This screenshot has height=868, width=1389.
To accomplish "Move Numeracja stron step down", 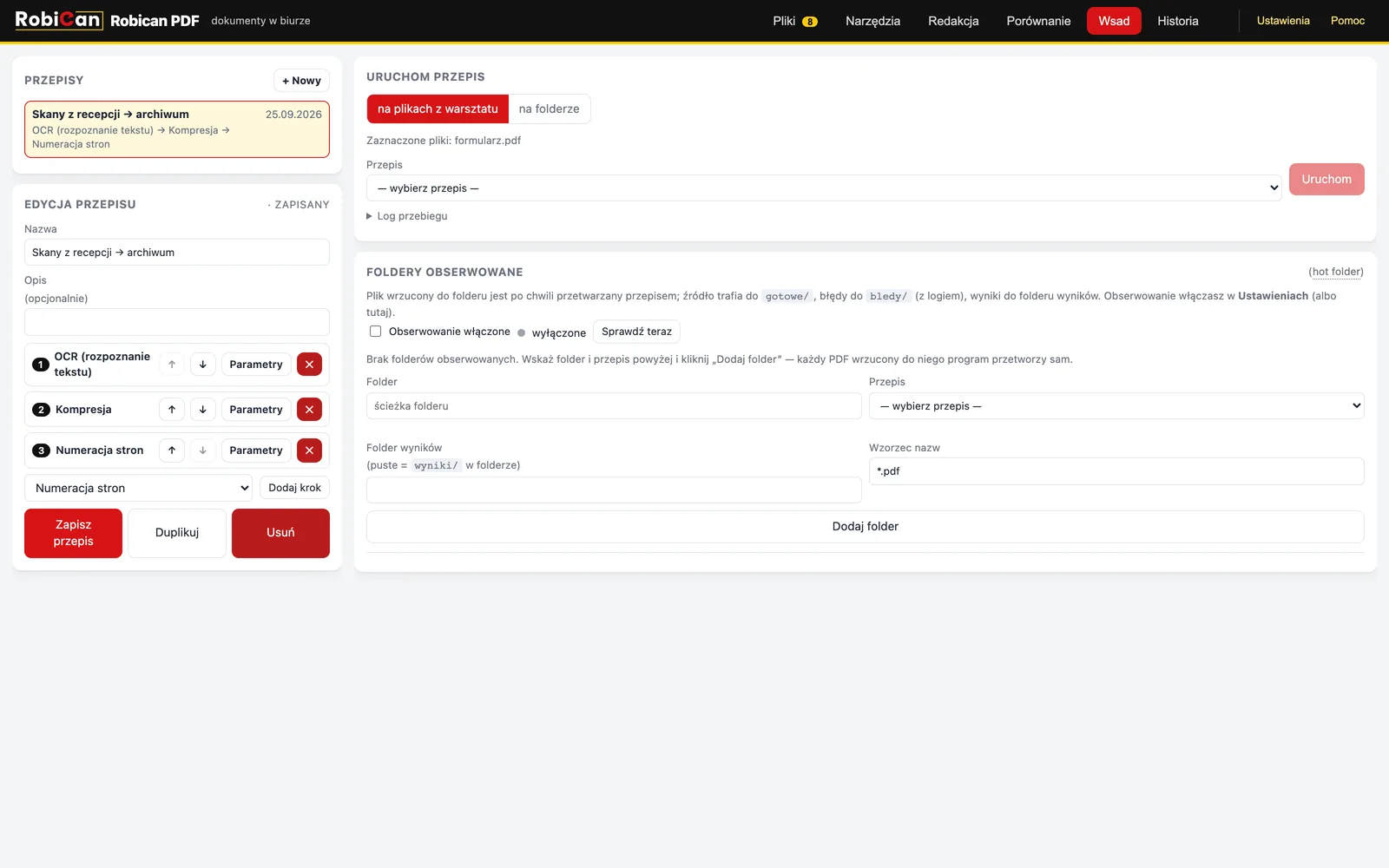I will (x=202, y=450).
